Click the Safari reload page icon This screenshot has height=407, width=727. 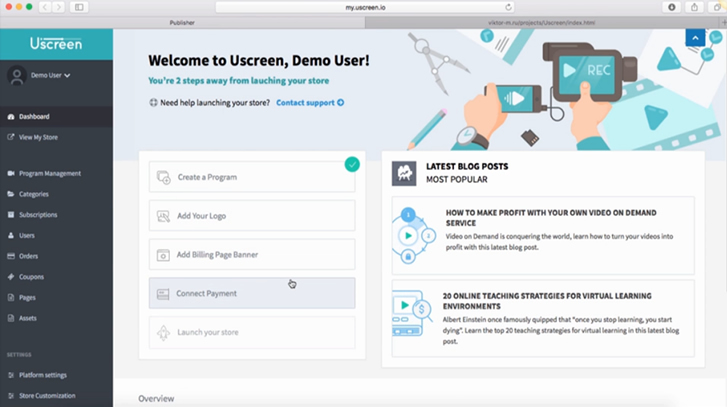coord(508,7)
